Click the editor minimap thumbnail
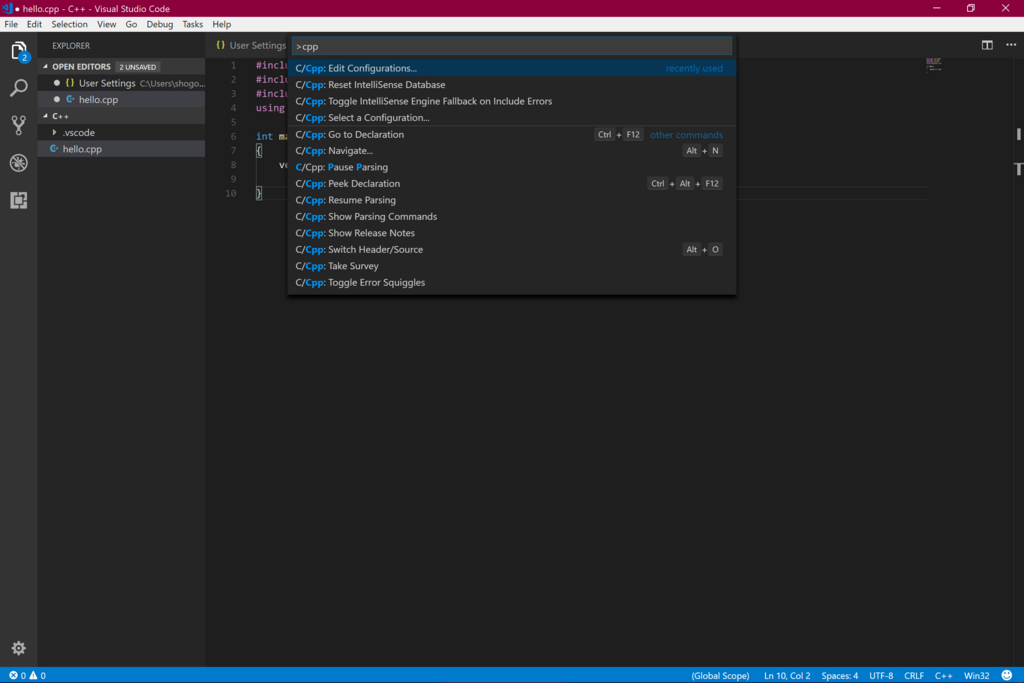 933,64
